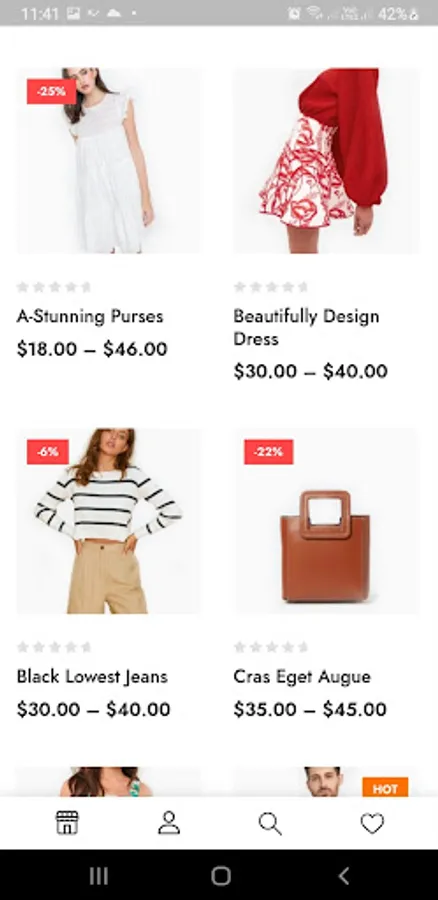Tap the -25% discount badge
This screenshot has height=900, width=438.
click(51, 92)
